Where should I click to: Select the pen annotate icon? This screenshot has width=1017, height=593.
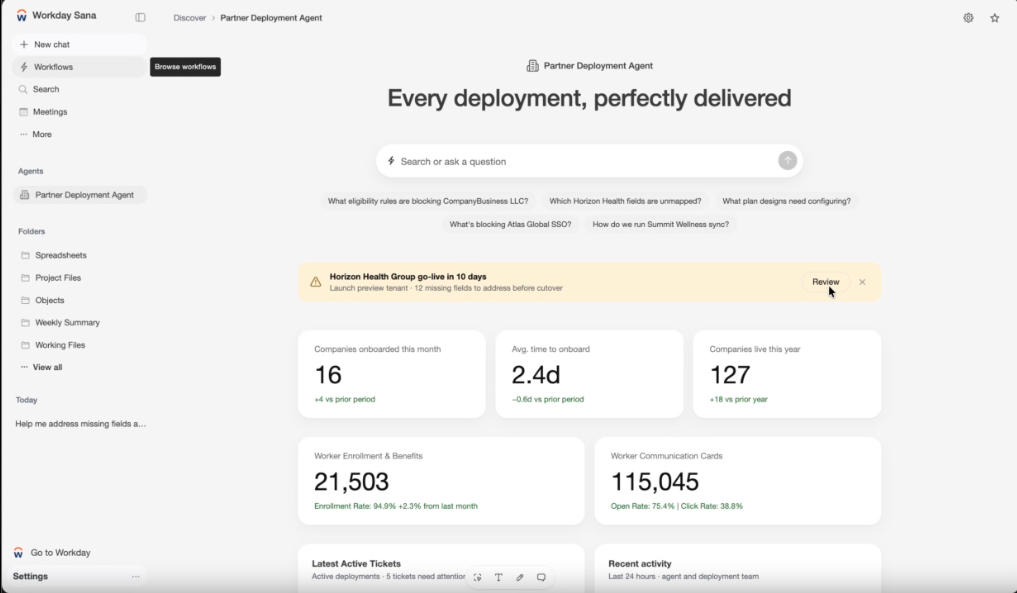(520, 577)
